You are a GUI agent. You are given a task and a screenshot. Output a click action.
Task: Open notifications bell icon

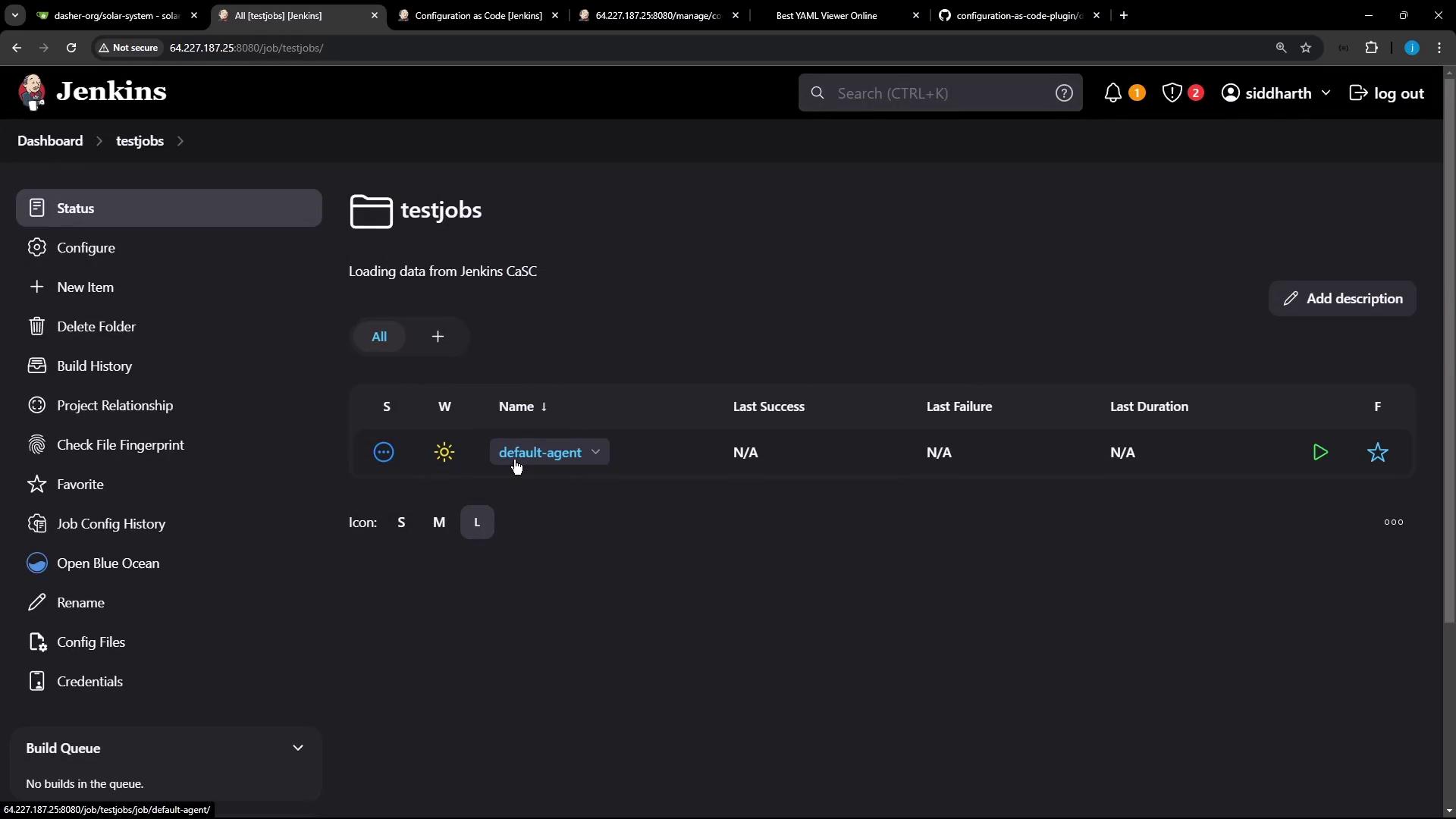[1112, 93]
